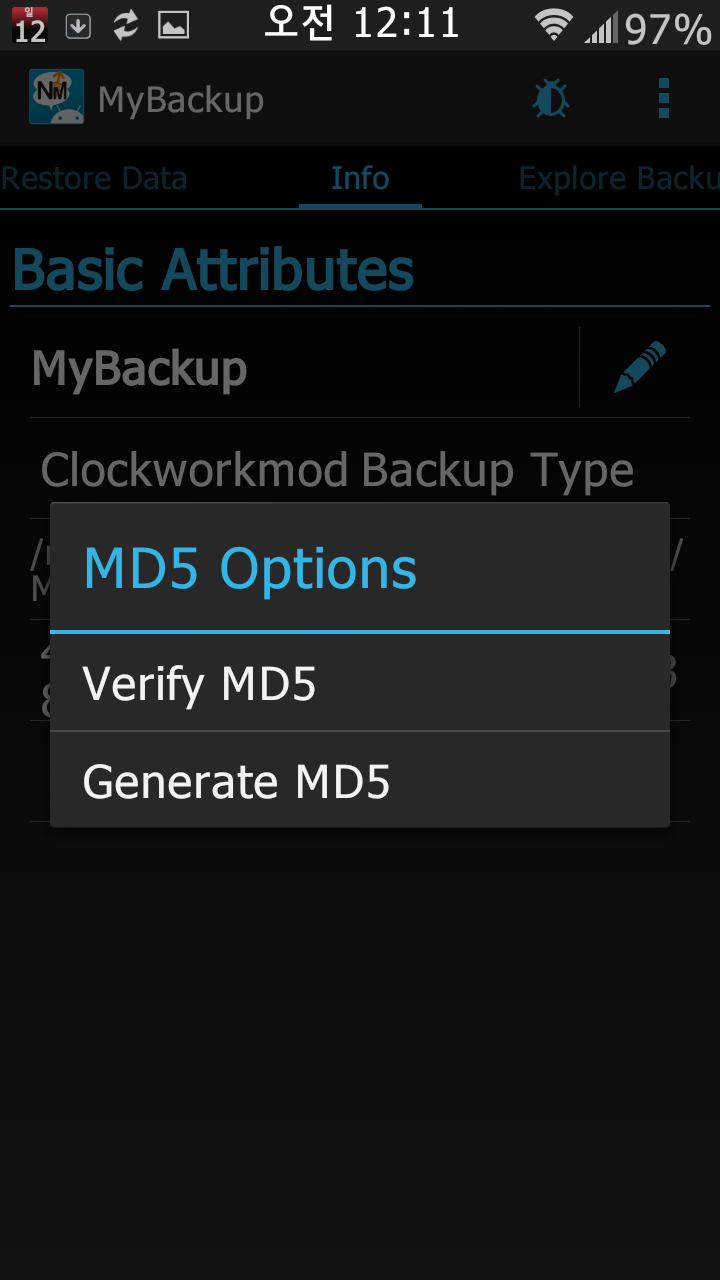
Task: Tap the picture notification icon
Action: [x=173, y=26]
